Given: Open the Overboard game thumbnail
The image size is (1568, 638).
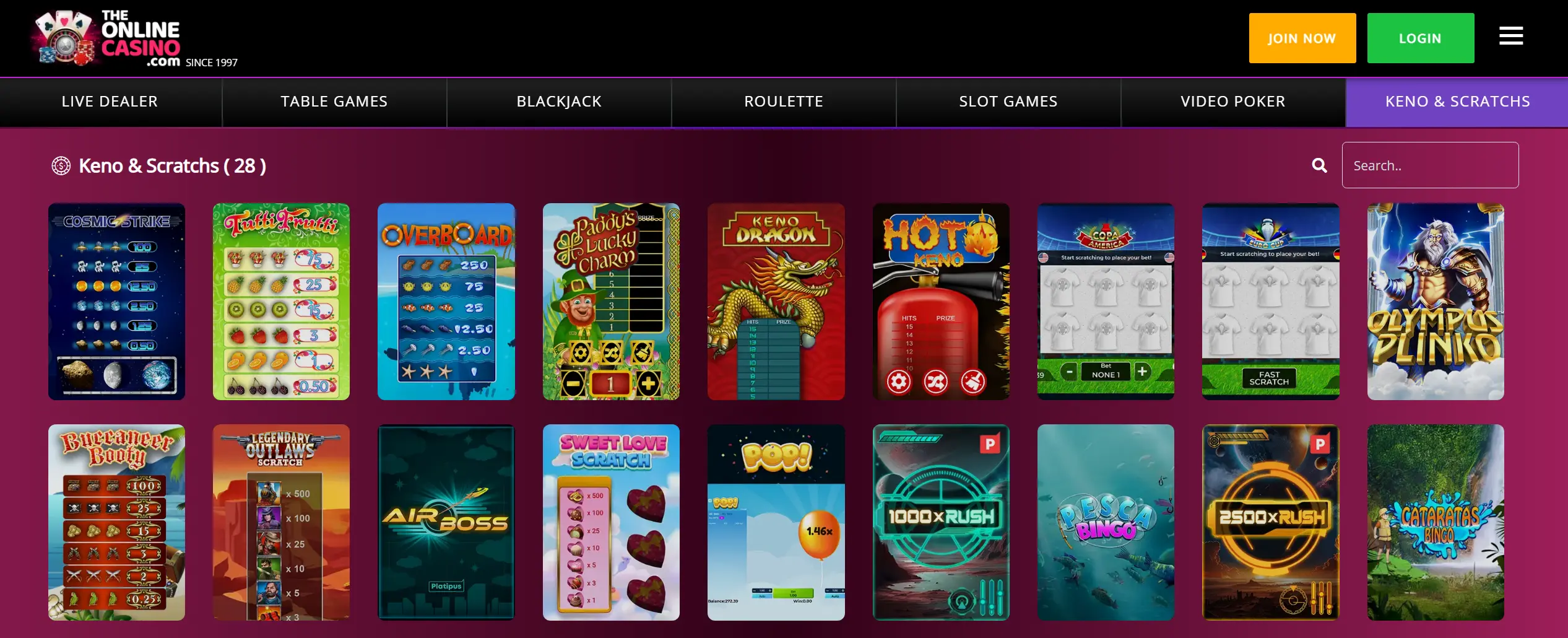Looking at the screenshot, I should click(446, 301).
